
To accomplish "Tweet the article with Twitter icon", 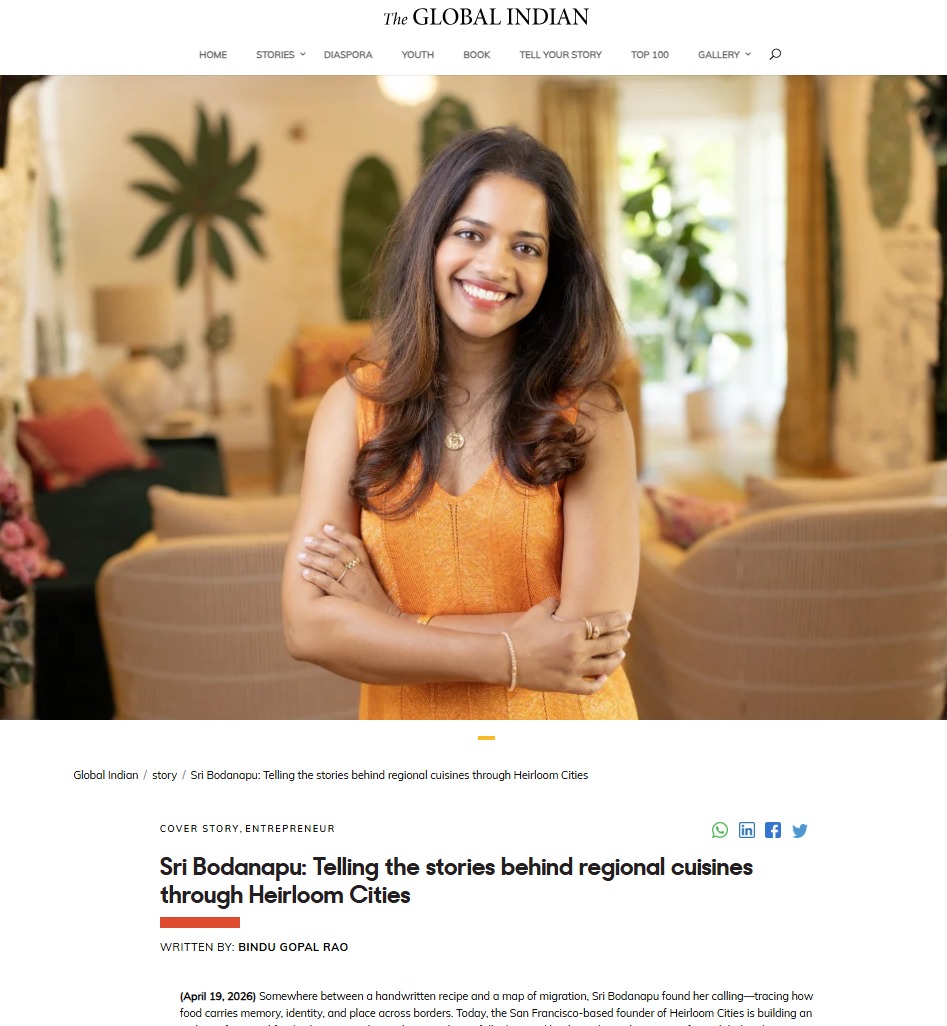I will [800, 830].
